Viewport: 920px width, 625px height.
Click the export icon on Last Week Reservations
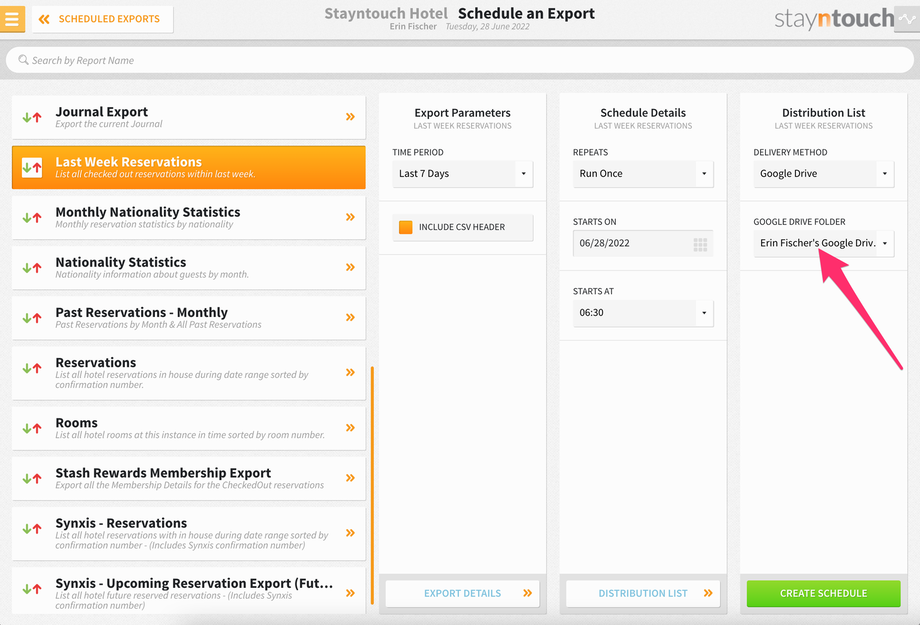(32, 168)
